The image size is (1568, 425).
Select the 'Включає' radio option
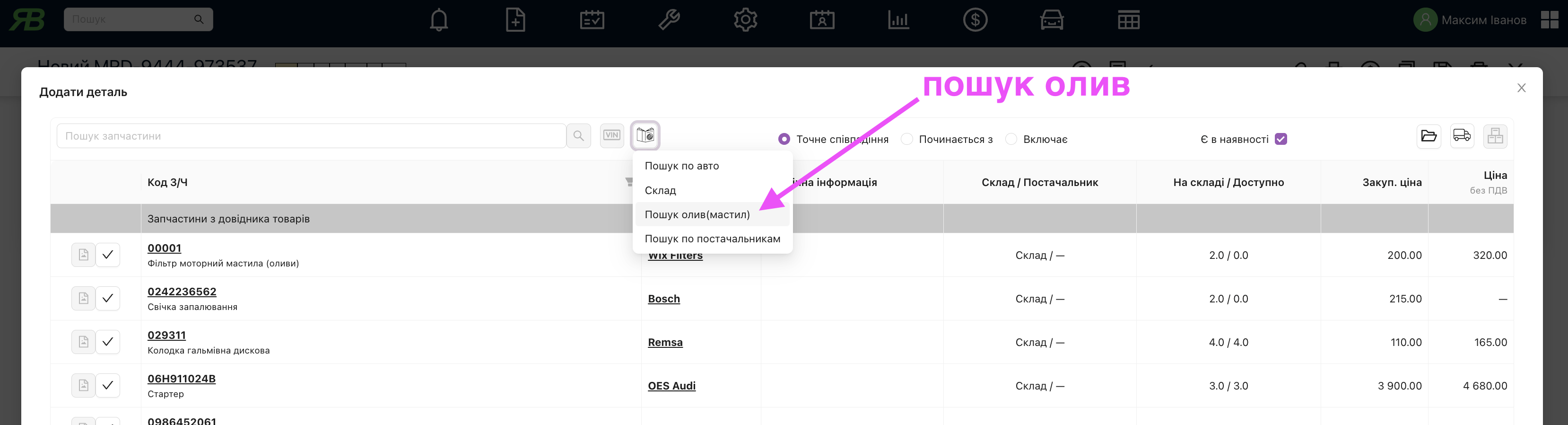click(1011, 140)
